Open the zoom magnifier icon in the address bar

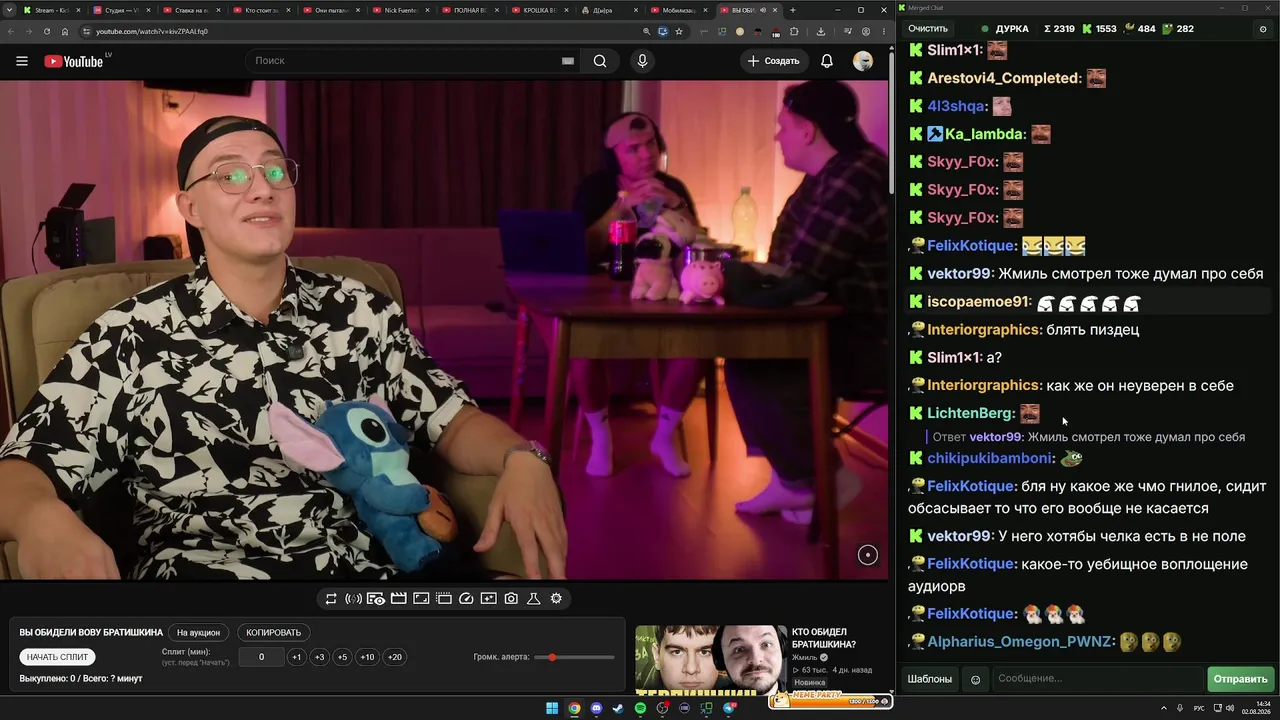pos(647,31)
